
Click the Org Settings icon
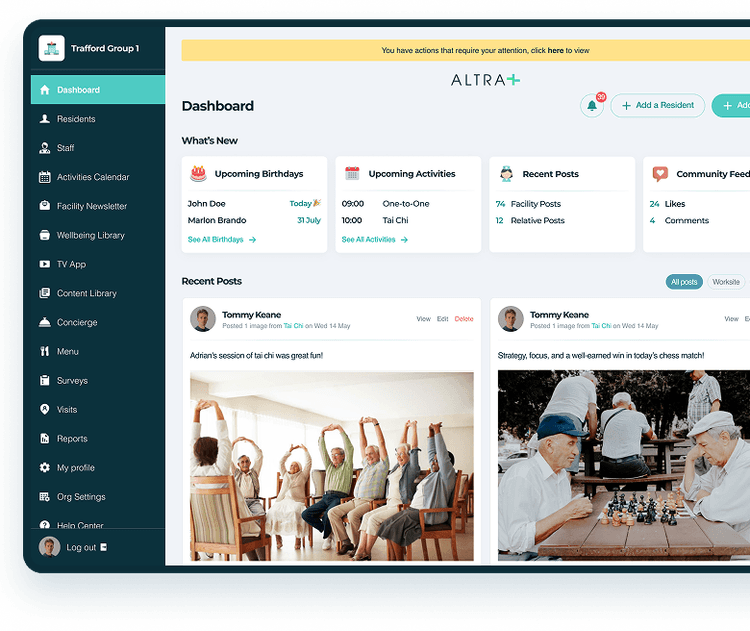[44, 497]
